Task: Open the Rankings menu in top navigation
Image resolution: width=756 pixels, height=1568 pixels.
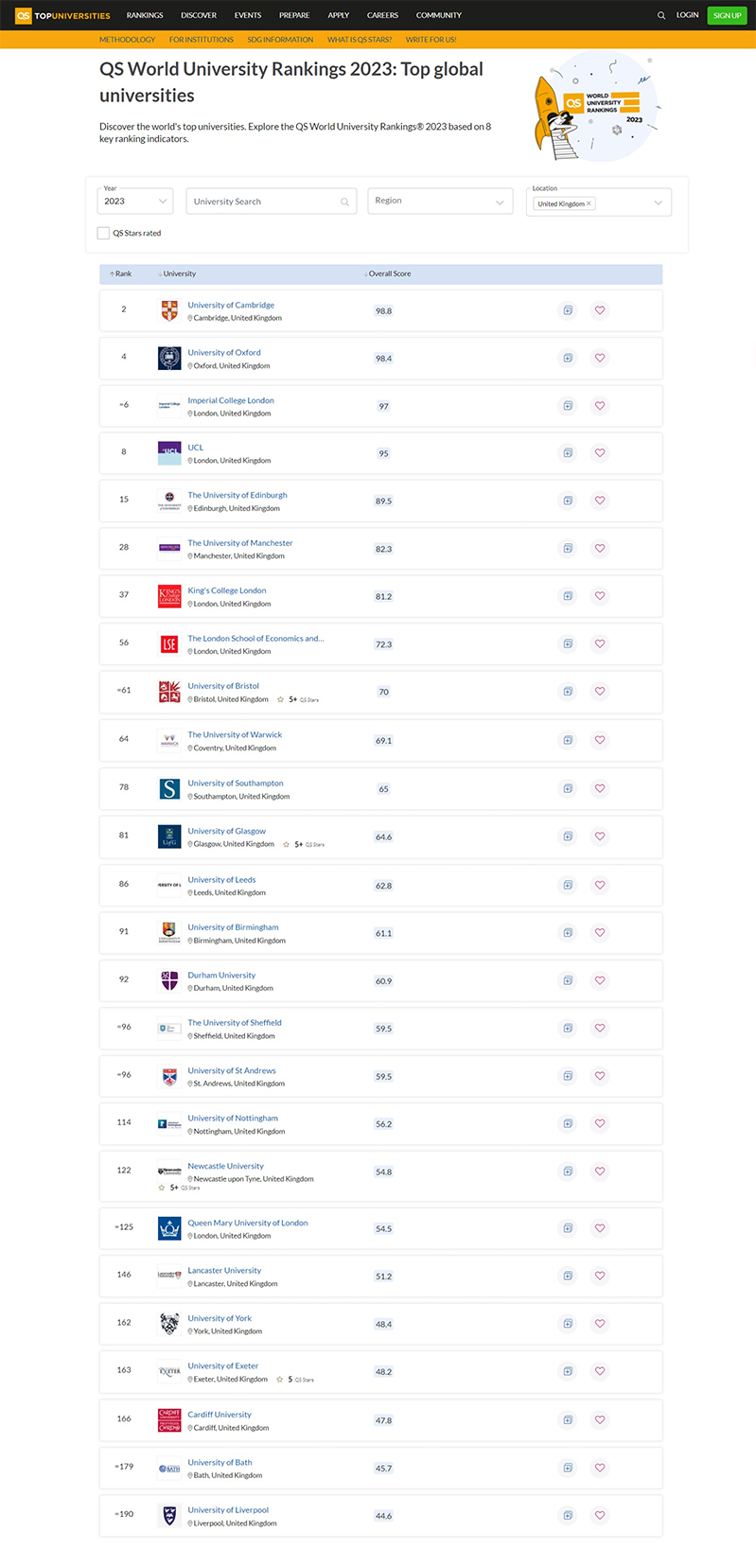Action: pos(145,15)
